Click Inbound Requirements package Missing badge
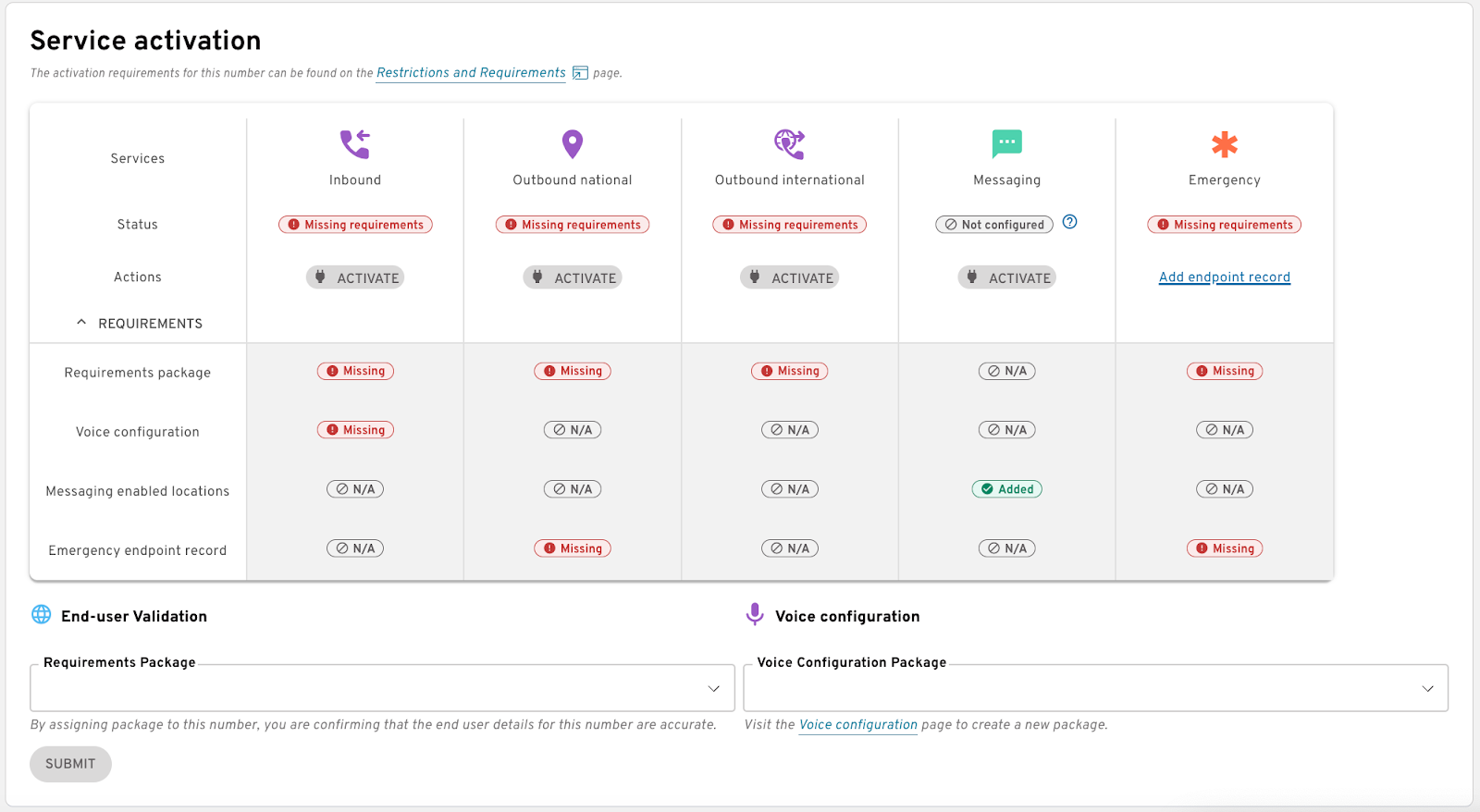Viewport: 1480px width, 812px height. click(355, 371)
